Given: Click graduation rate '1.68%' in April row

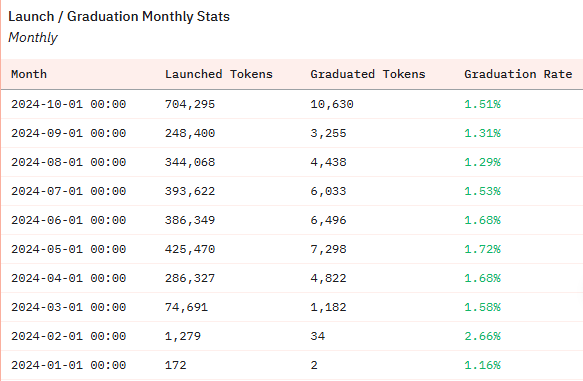Looking at the screenshot, I should (x=483, y=278).
